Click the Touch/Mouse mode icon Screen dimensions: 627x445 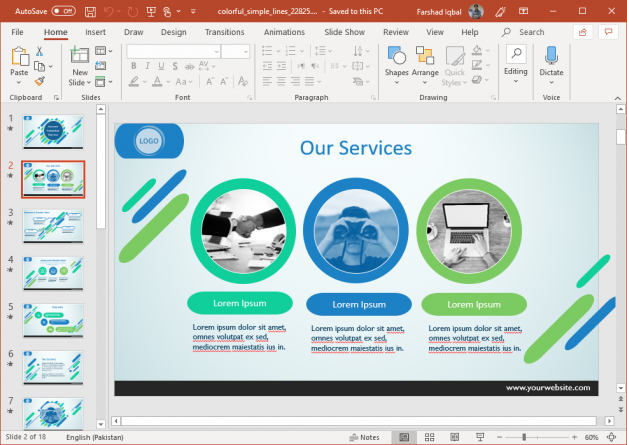[x=168, y=12]
